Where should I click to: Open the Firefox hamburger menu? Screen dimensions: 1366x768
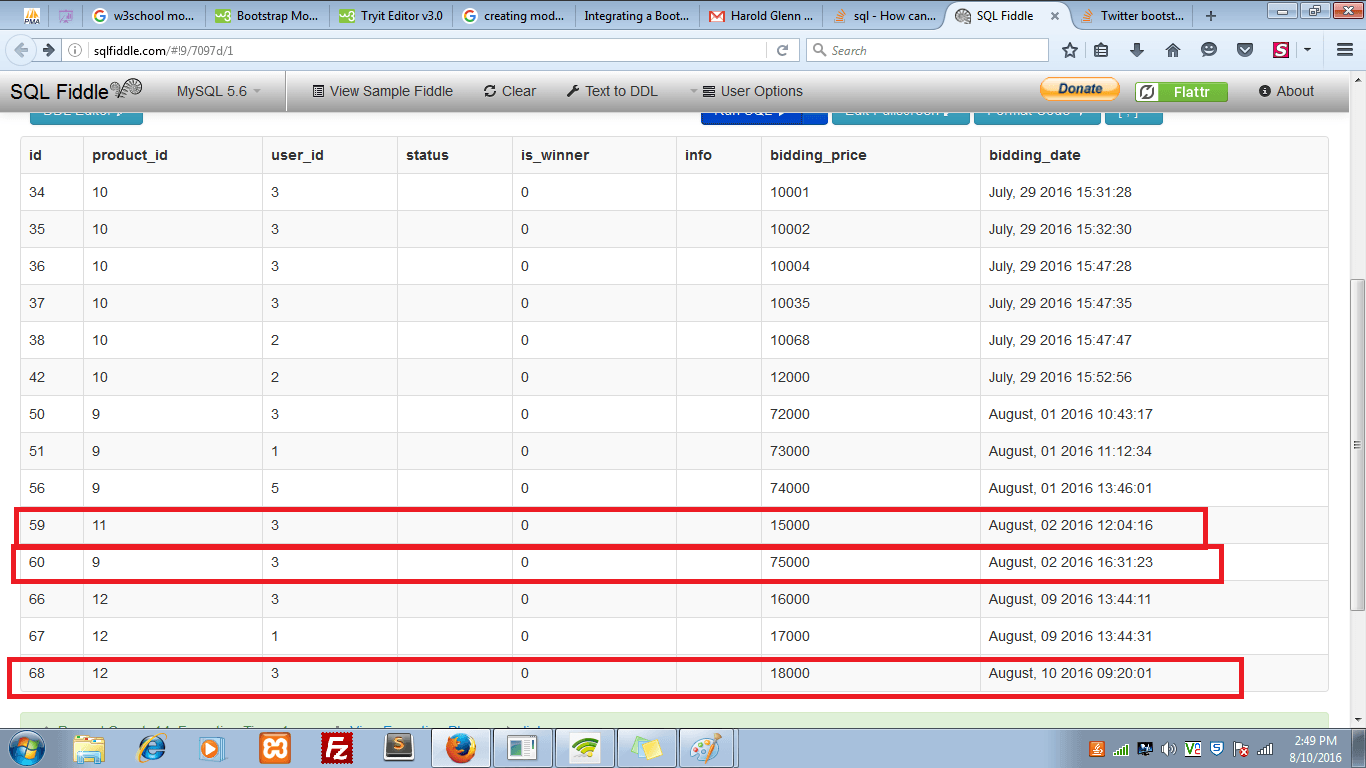1345,50
